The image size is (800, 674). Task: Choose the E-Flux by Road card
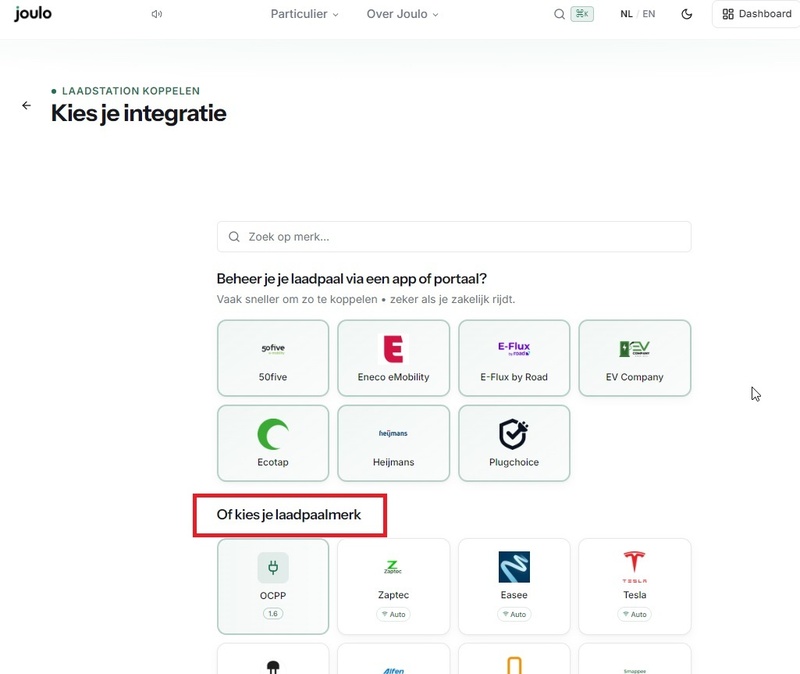pos(514,358)
